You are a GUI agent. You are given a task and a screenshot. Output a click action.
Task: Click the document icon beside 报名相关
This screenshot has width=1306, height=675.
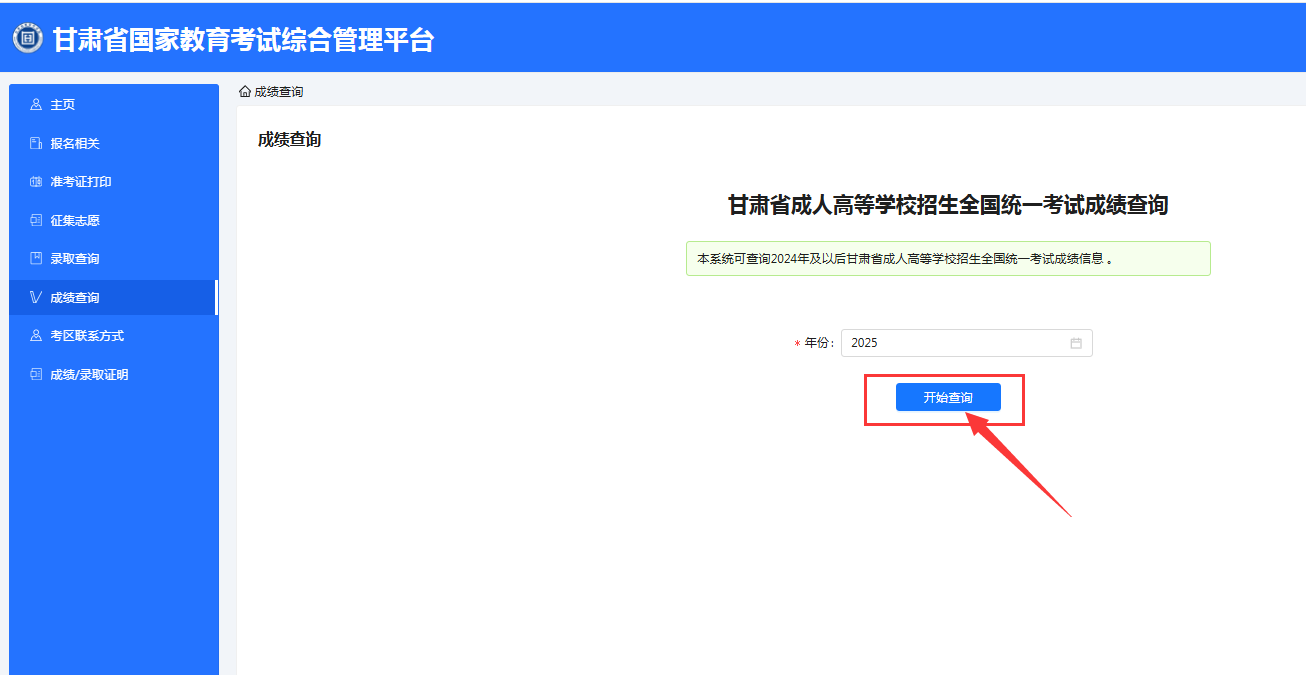36,143
